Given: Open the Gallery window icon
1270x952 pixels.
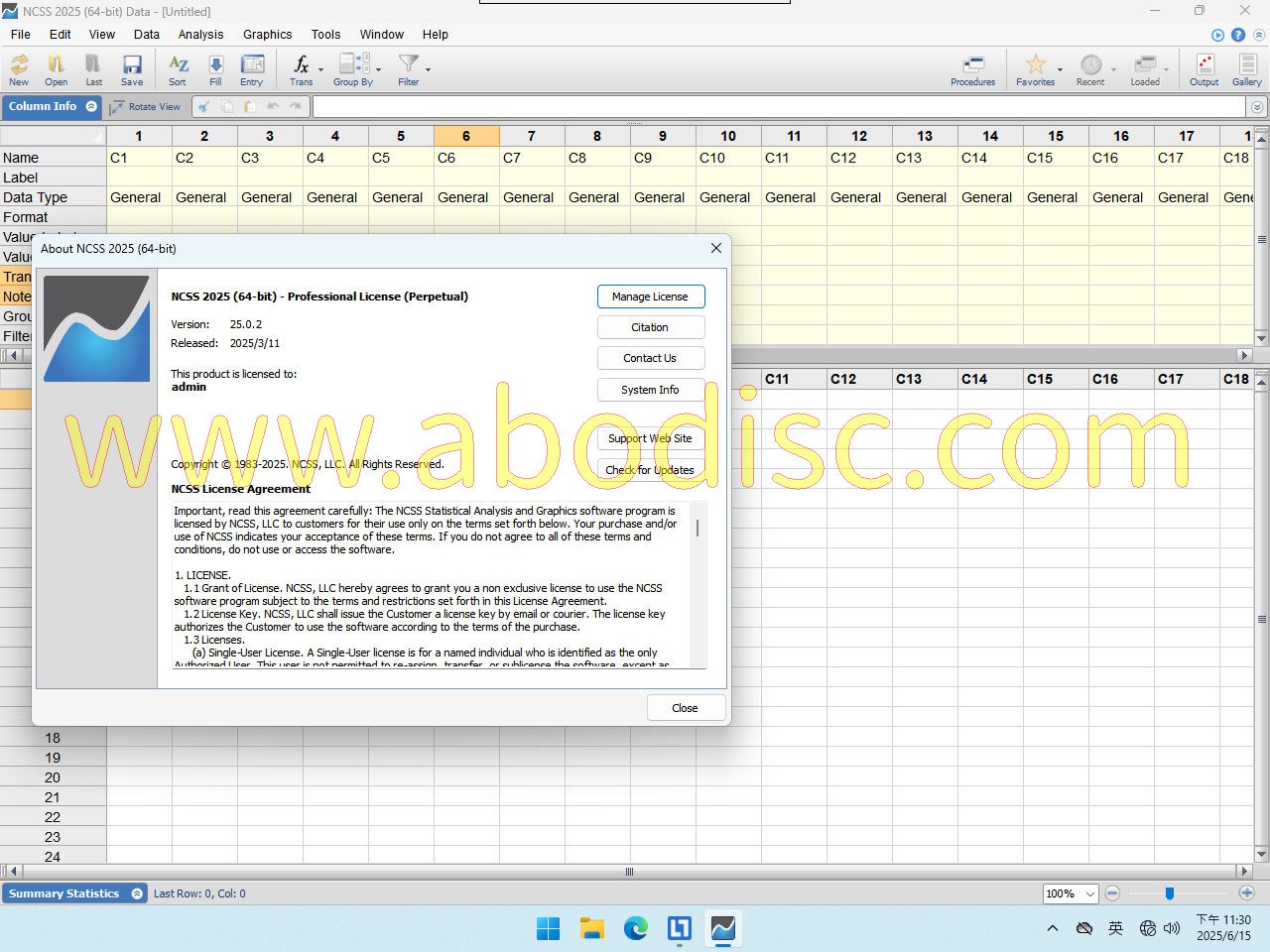Looking at the screenshot, I should click(x=1247, y=69).
